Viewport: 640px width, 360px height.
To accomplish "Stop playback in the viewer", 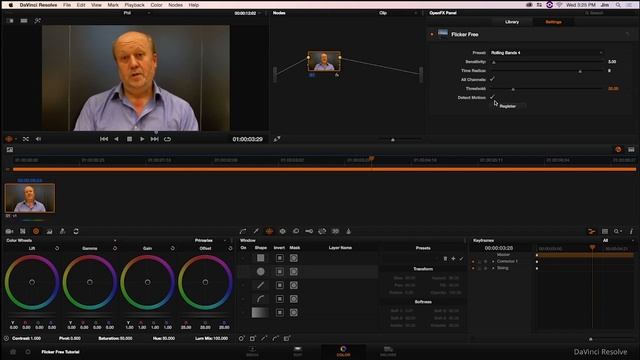I will pyautogui.click(x=129, y=139).
